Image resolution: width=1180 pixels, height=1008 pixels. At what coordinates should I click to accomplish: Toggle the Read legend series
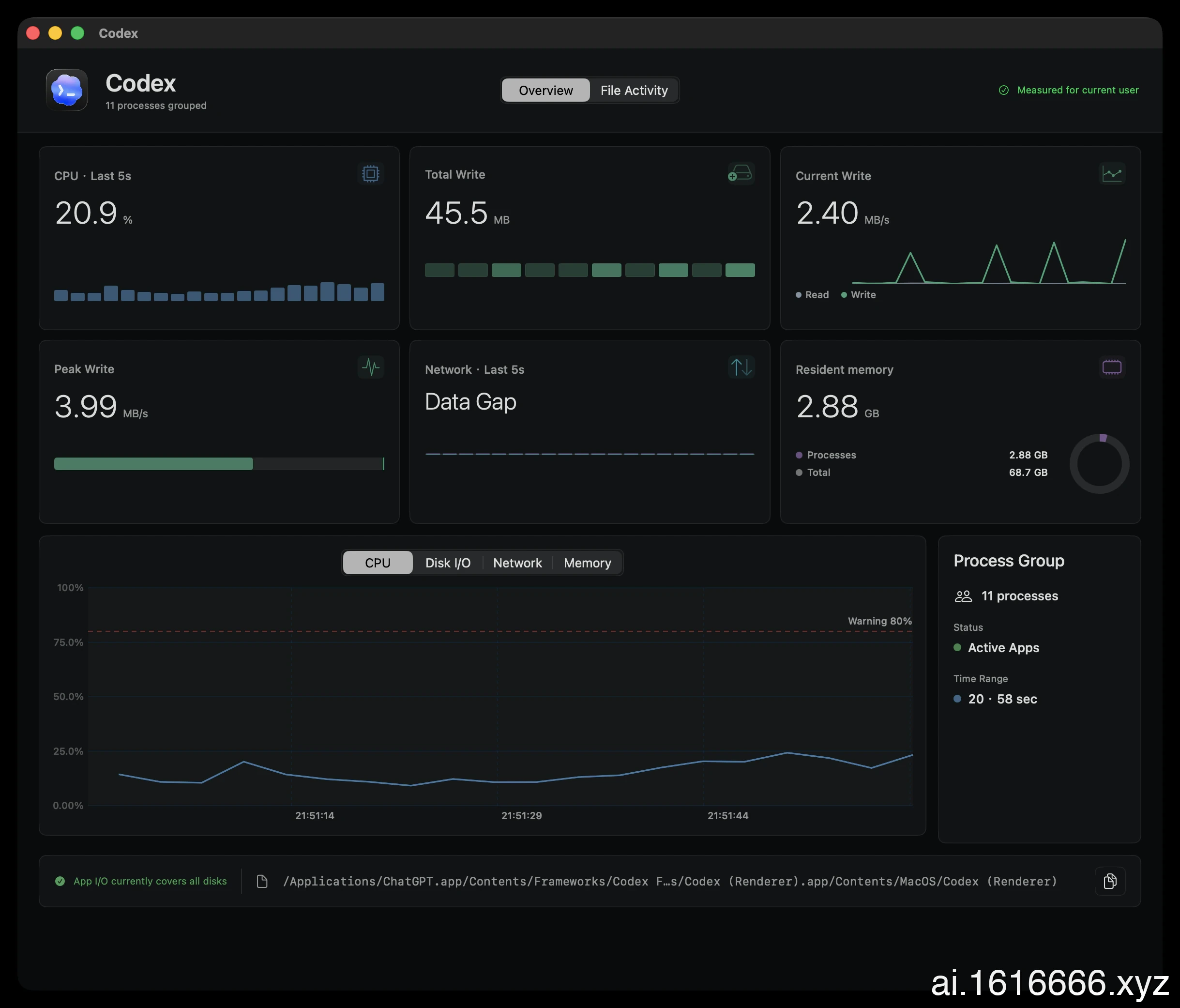point(812,294)
